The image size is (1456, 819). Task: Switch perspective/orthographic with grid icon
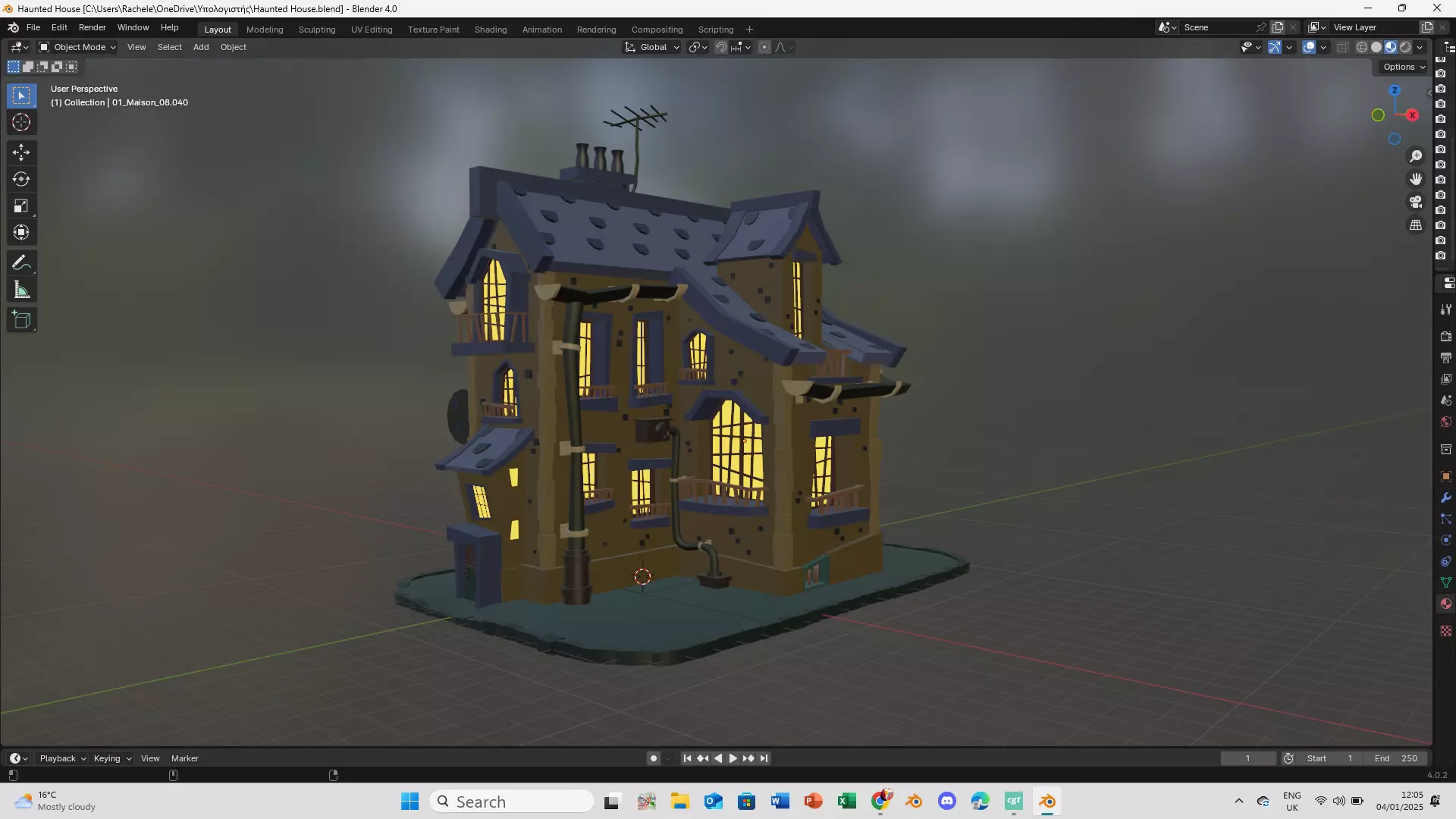(1416, 225)
